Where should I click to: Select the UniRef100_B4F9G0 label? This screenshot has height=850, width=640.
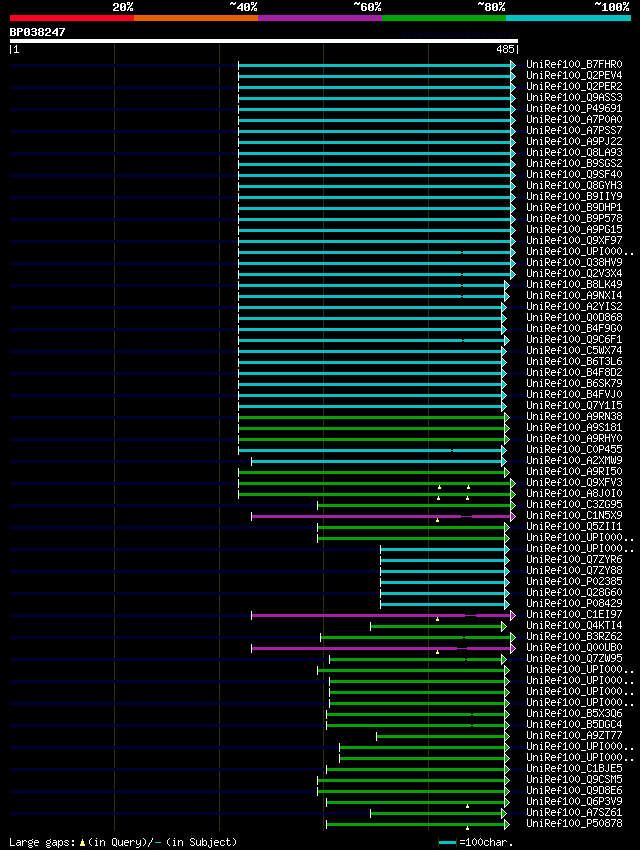pos(574,329)
